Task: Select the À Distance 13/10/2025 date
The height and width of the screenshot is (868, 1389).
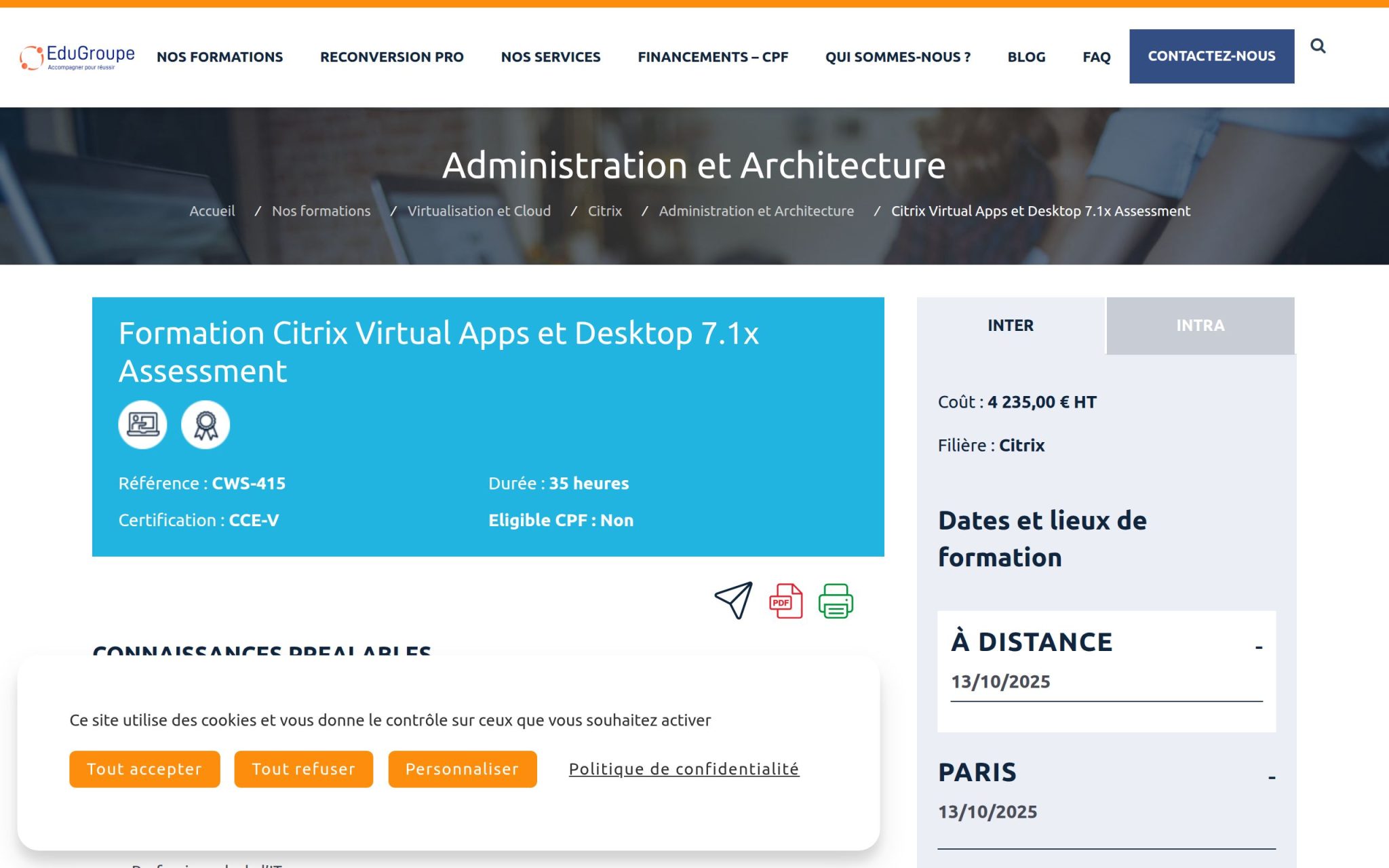Action: (1000, 682)
